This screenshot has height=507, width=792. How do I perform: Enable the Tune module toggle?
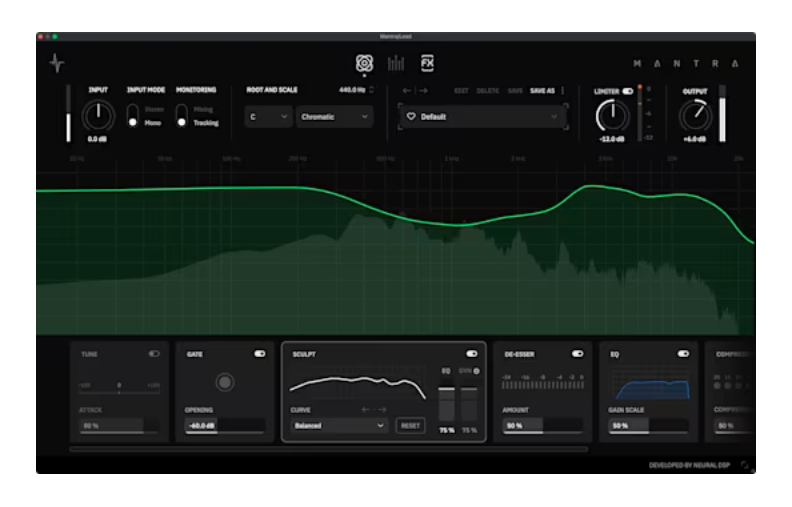click(x=154, y=354)
